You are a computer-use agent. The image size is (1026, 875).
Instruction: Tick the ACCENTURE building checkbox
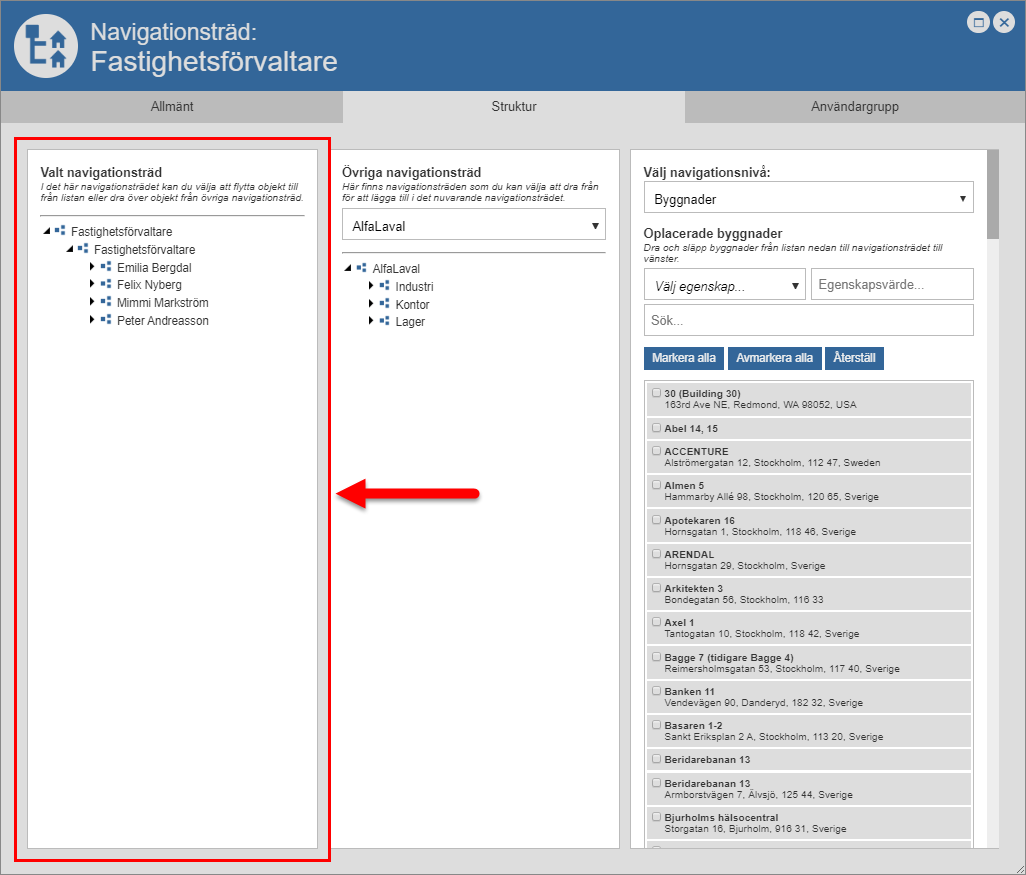pos(657,451)
